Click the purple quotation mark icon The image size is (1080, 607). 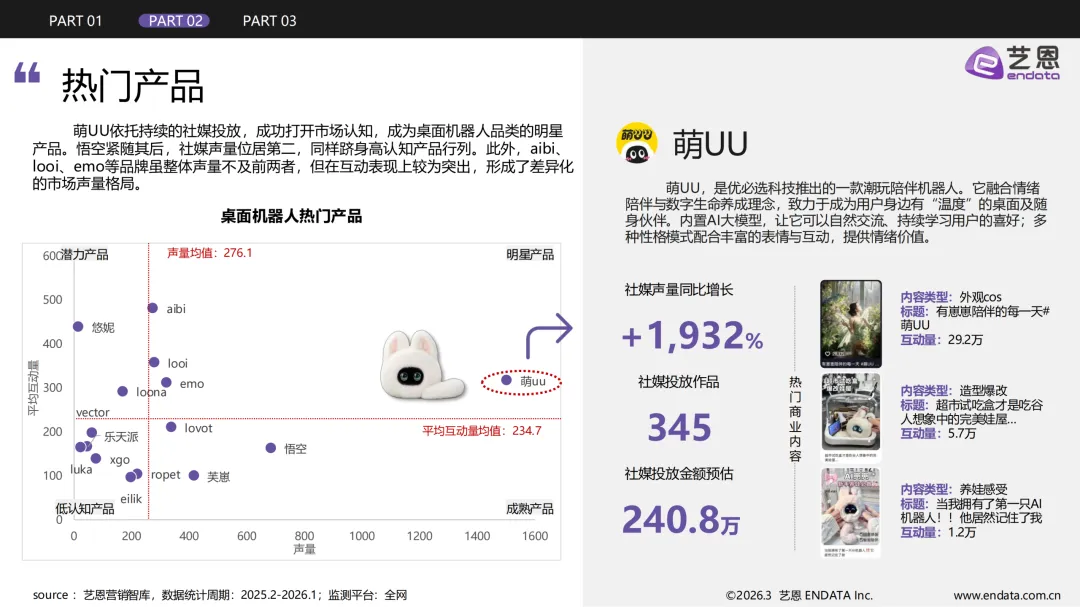[x=28, y=72]
